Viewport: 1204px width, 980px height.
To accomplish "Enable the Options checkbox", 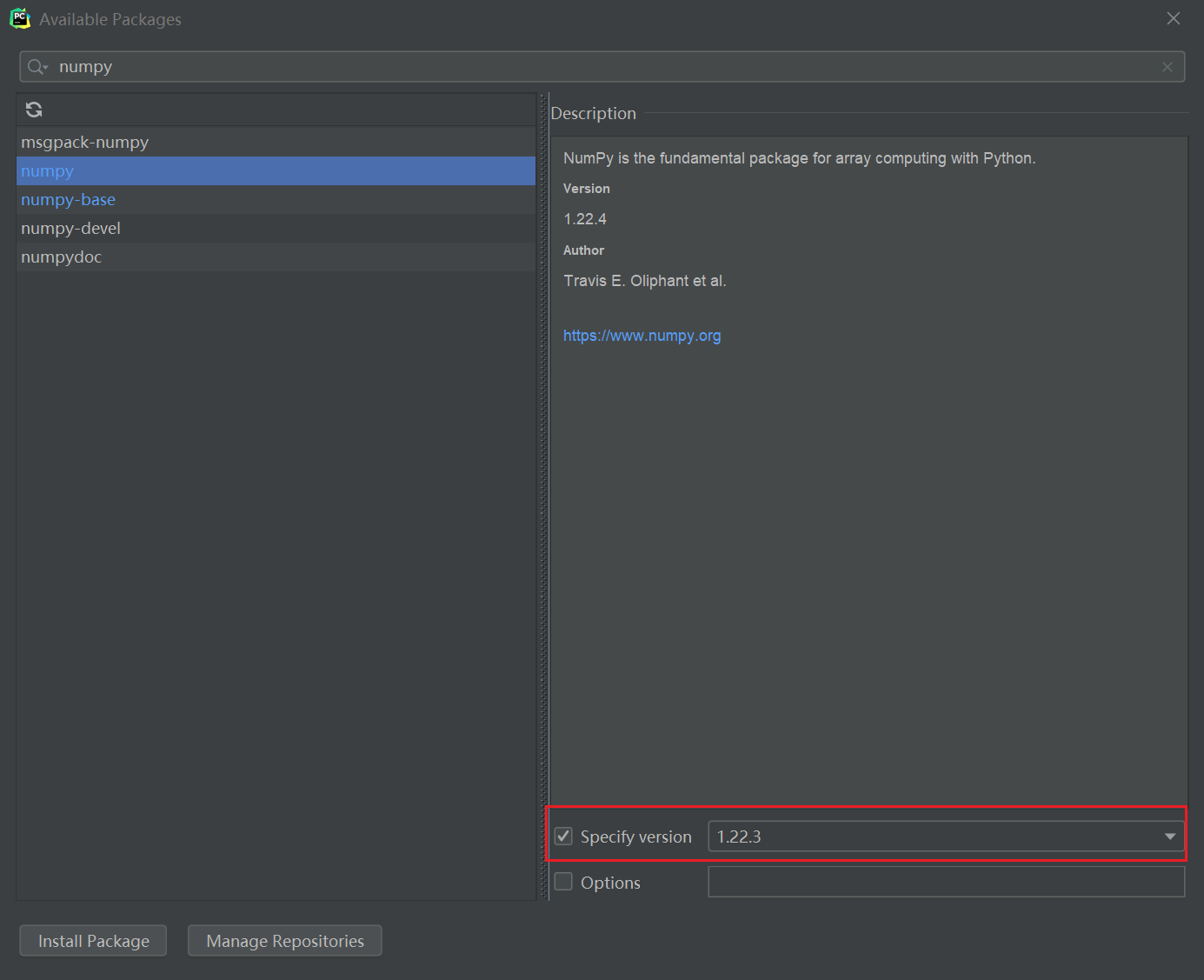I will 563,882.
